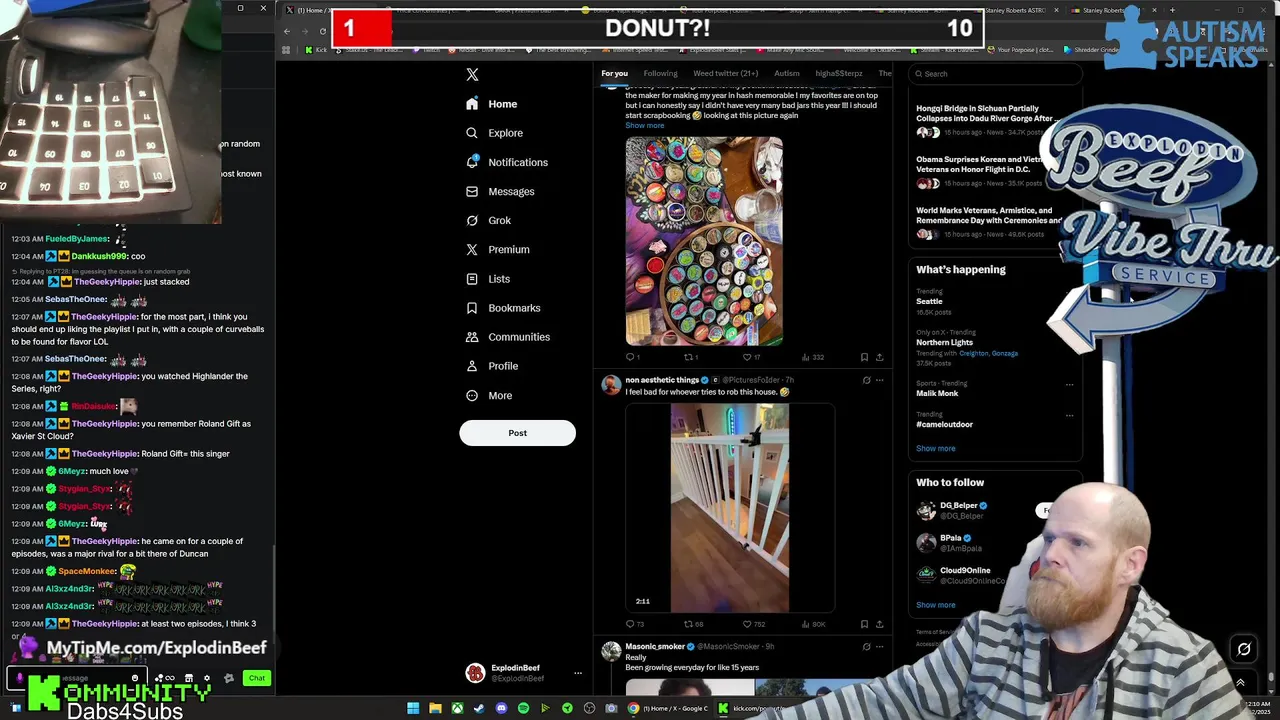This screenshot has height=720, width=1280.
Task: Open Steam from the taskbar
Action: pos(479,708)
